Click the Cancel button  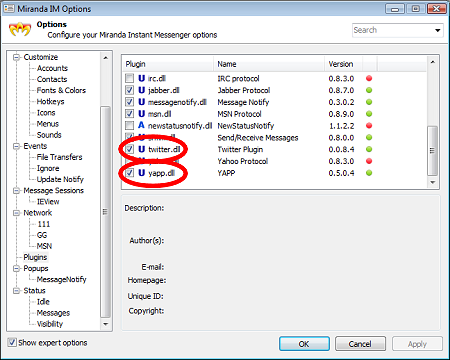360,344
